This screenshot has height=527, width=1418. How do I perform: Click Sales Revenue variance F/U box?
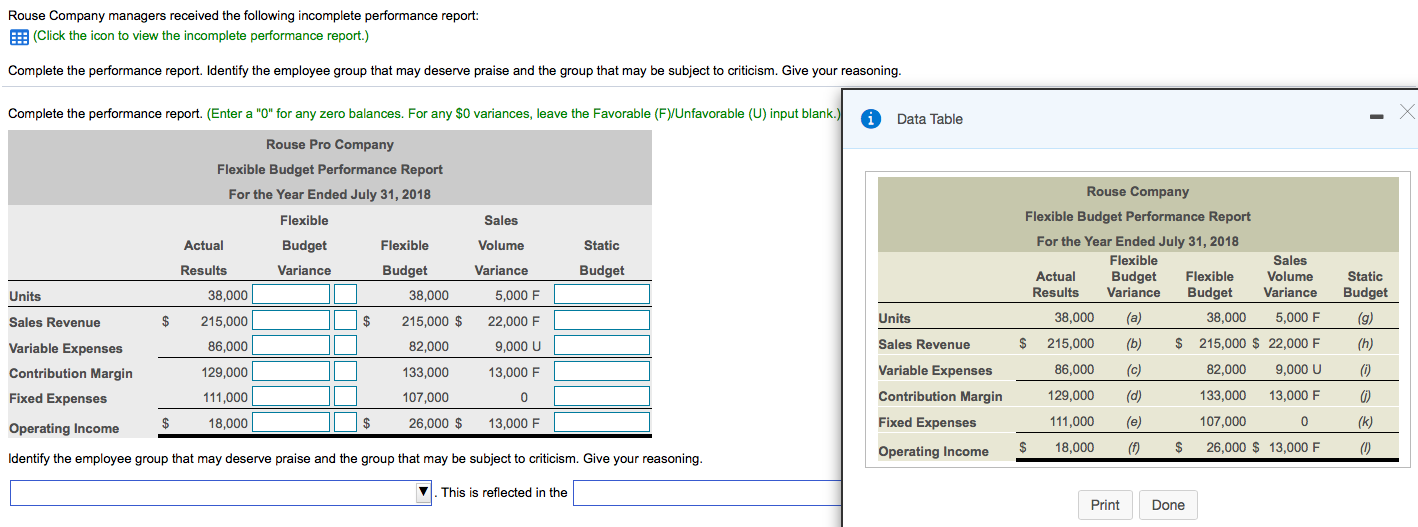(345, 321)
